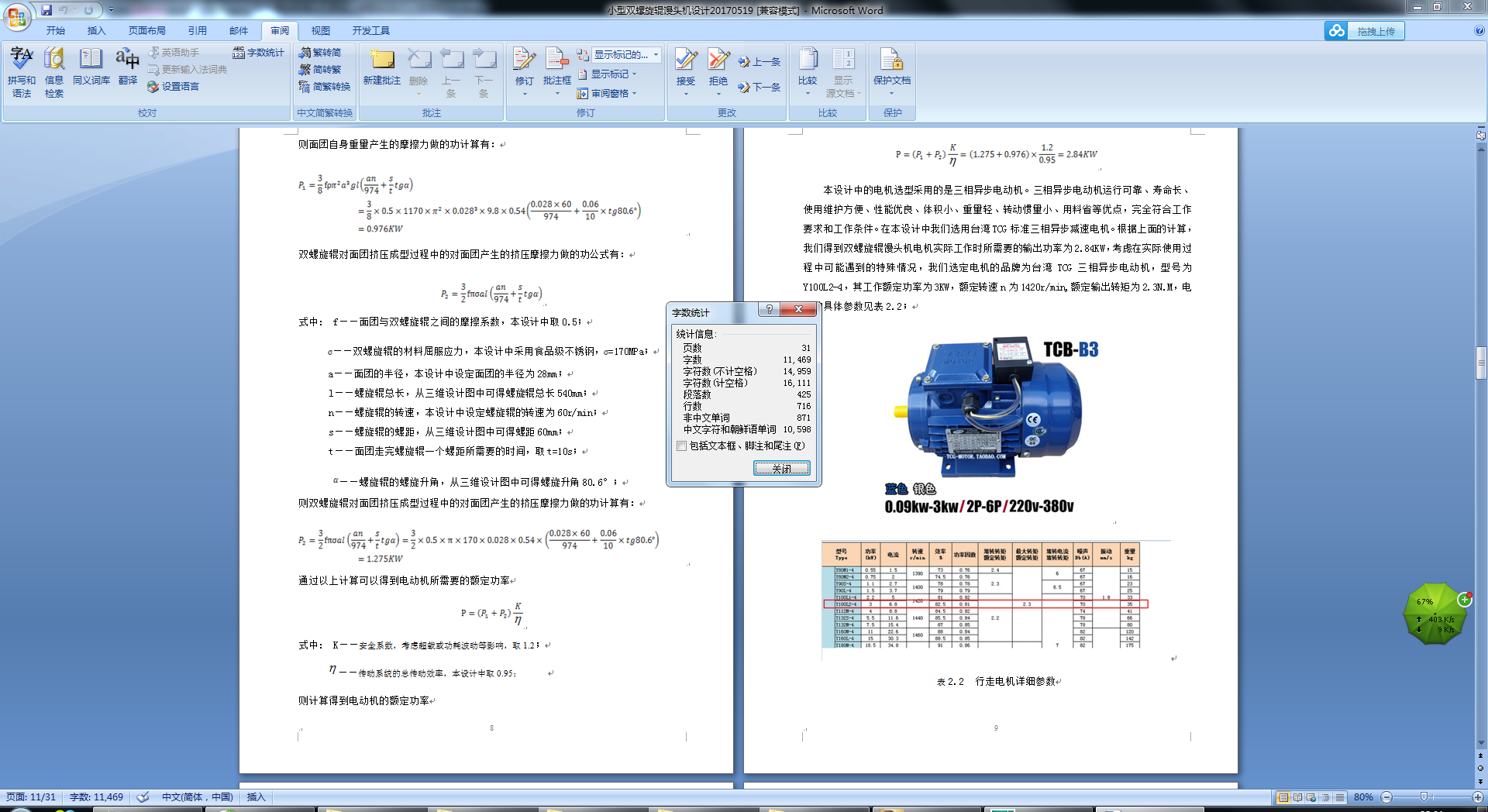The image size is (1488, 812).
Task: Click page count 页面: 11/31 in status bar
Action: 31,797
